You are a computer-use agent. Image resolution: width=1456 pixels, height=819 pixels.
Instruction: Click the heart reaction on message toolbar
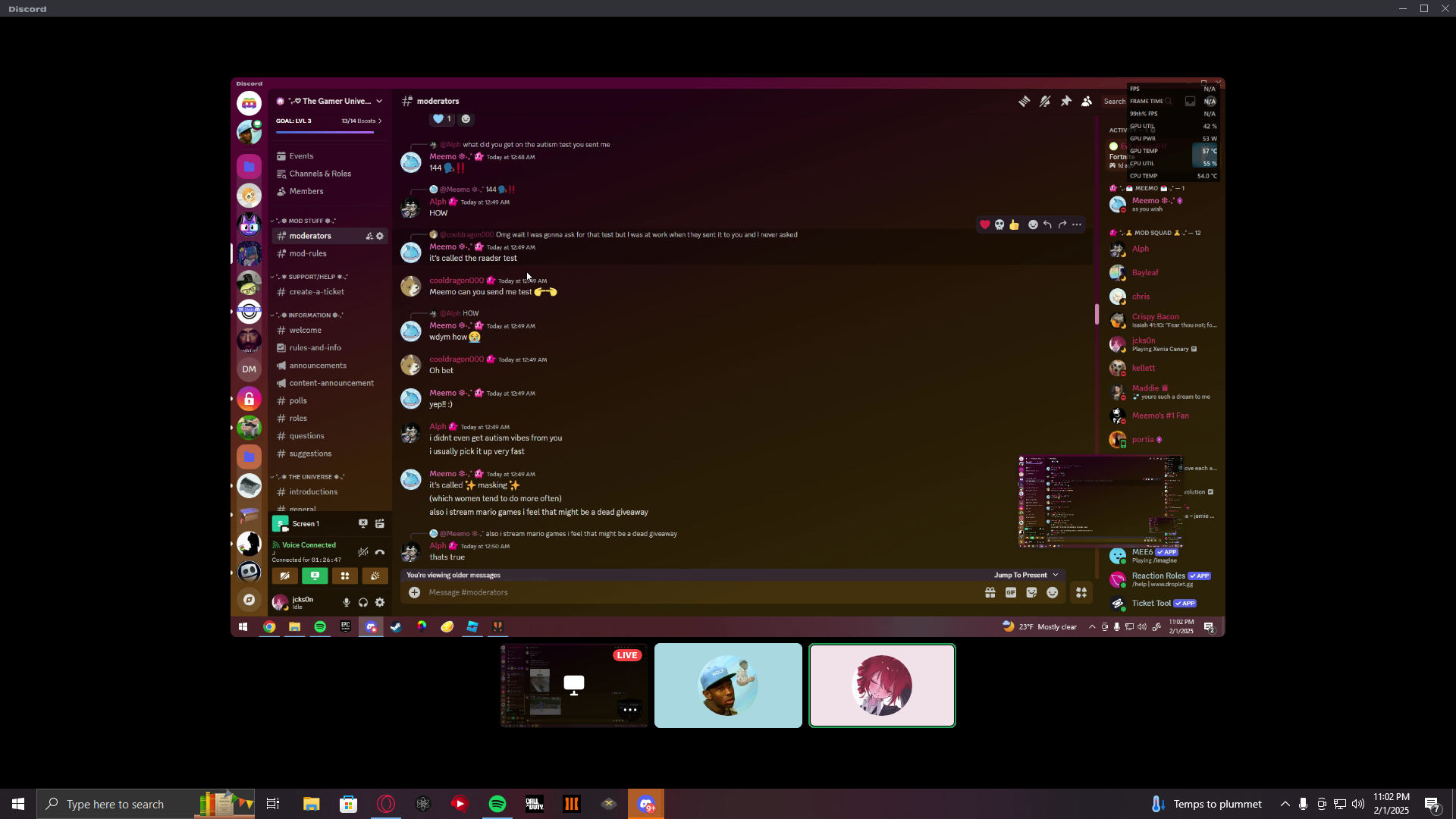984,224
